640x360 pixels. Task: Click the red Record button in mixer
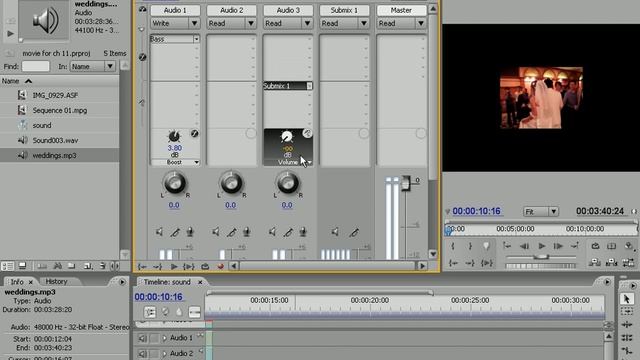220,267
